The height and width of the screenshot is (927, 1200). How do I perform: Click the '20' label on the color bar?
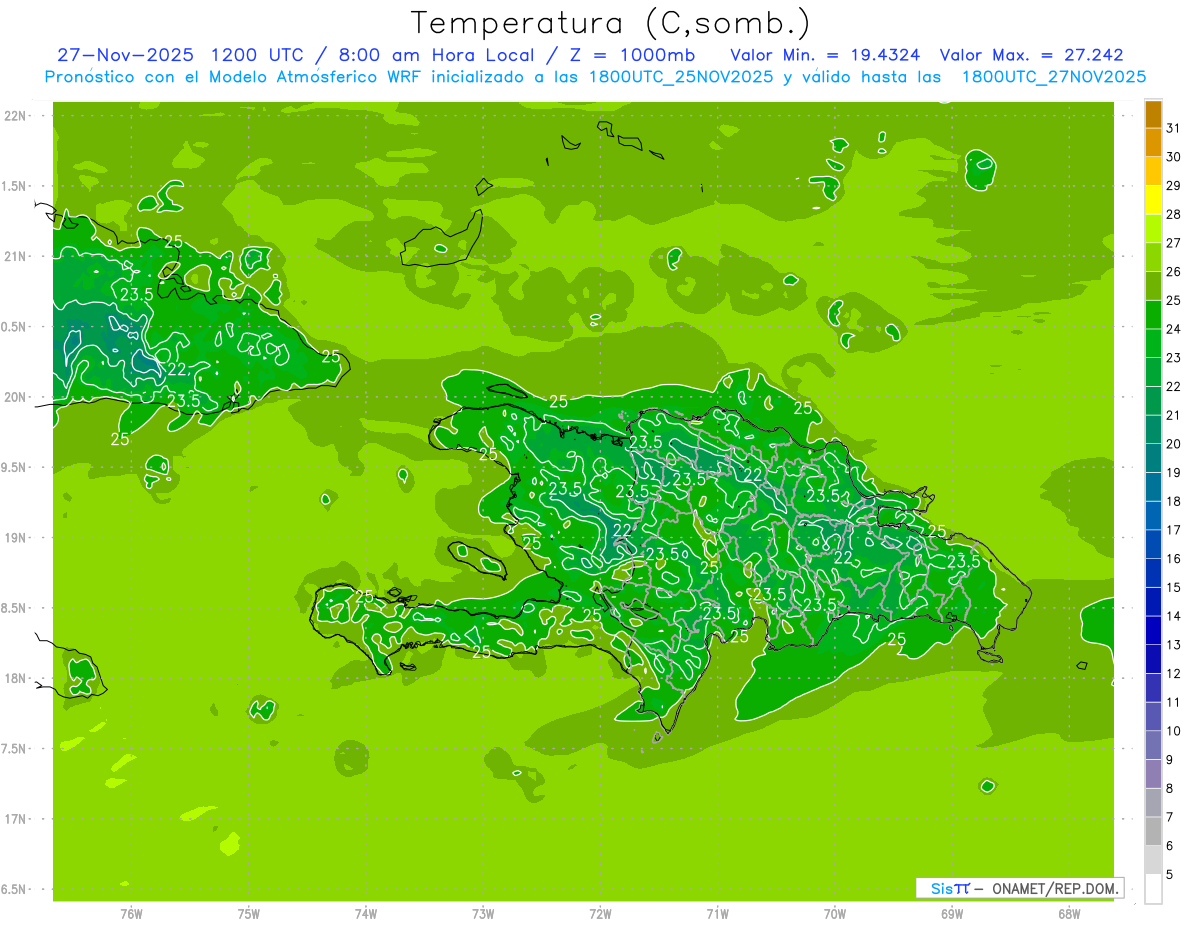pyautogui.click(x=1174, y=444)
